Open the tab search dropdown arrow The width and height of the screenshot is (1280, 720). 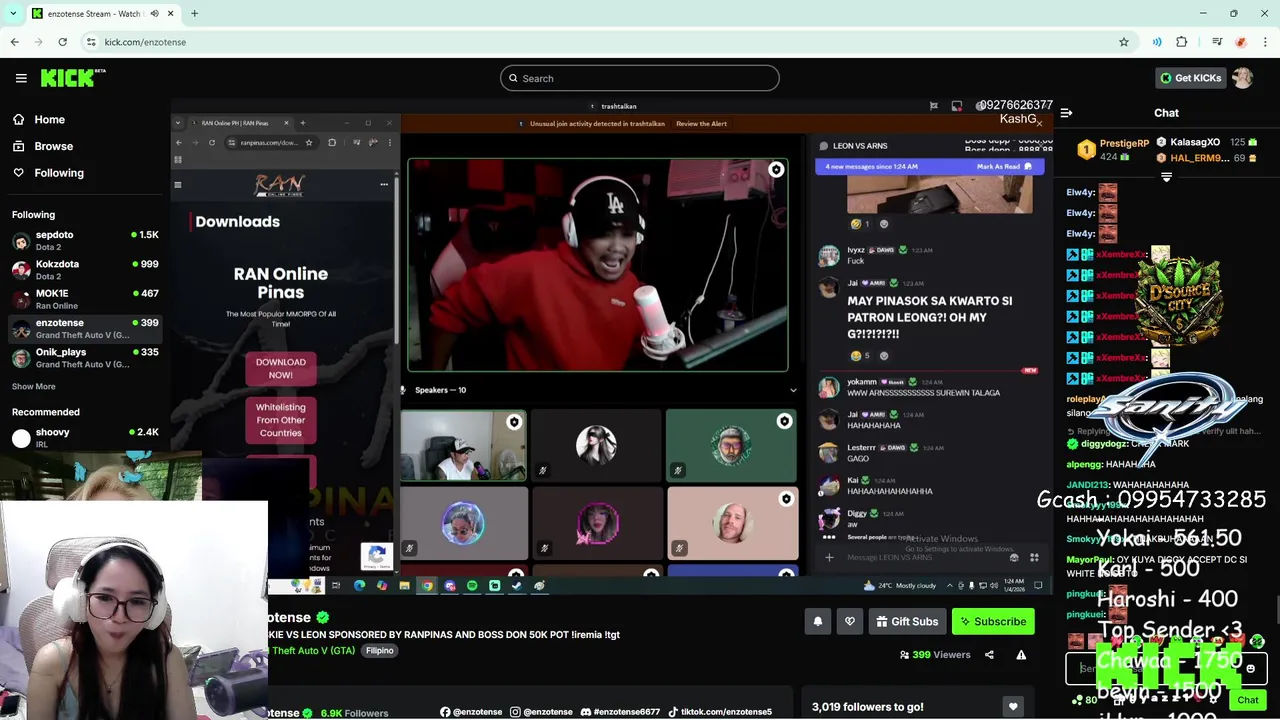click(x=13, y=13)
